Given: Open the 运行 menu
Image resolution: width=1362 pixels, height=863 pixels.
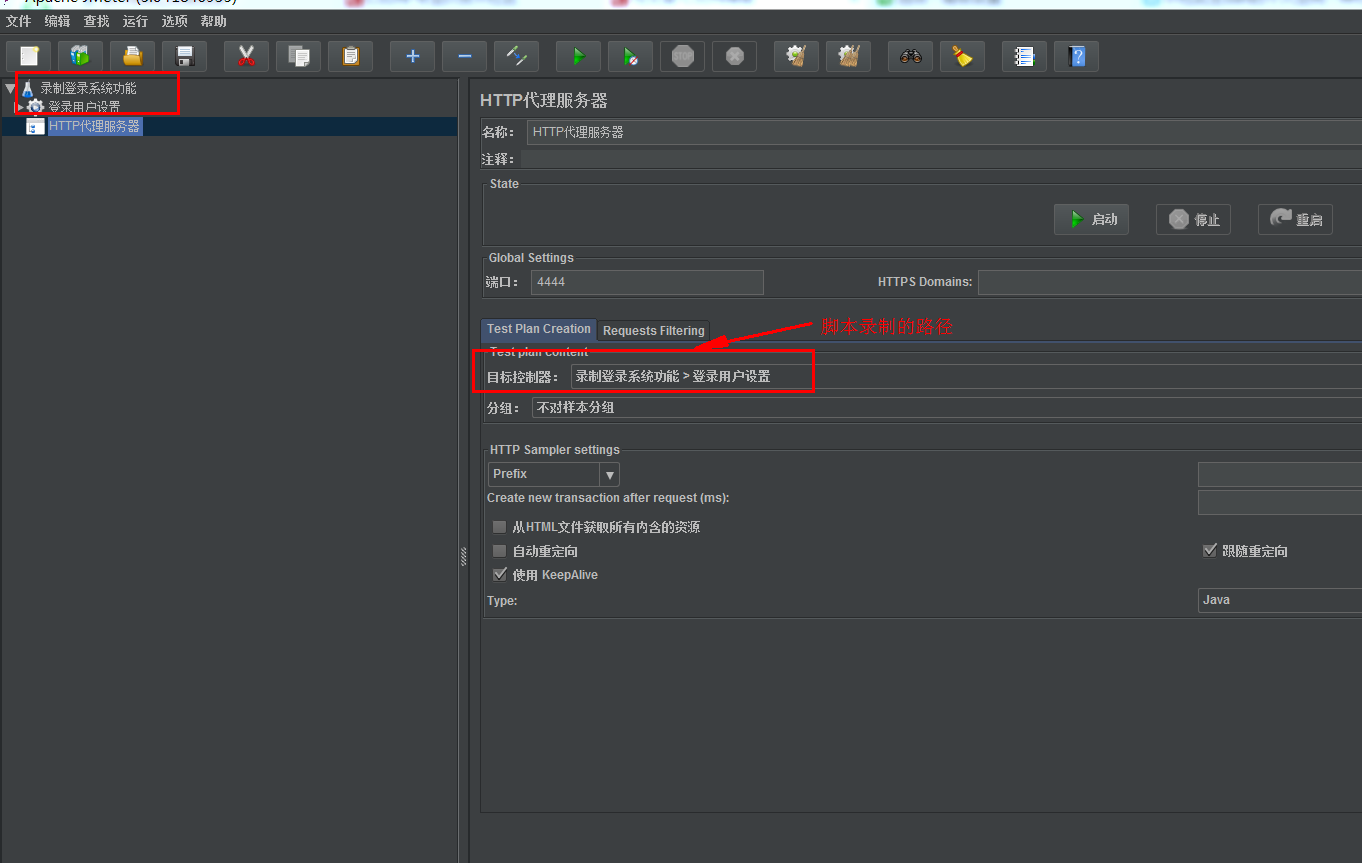Looking at the screenshot, I should [x=136, y=21].
